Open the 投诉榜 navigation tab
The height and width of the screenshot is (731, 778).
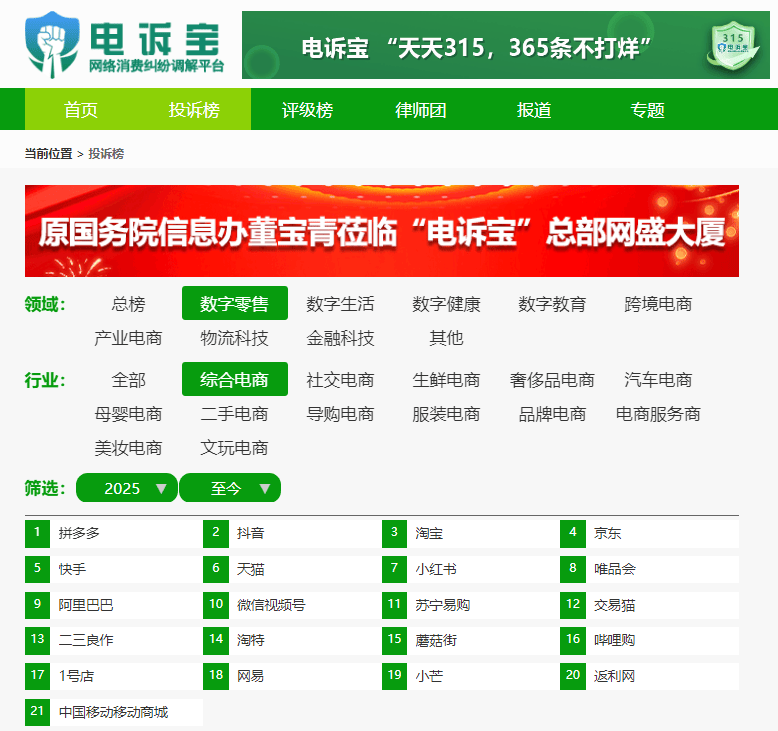[194, 109]
